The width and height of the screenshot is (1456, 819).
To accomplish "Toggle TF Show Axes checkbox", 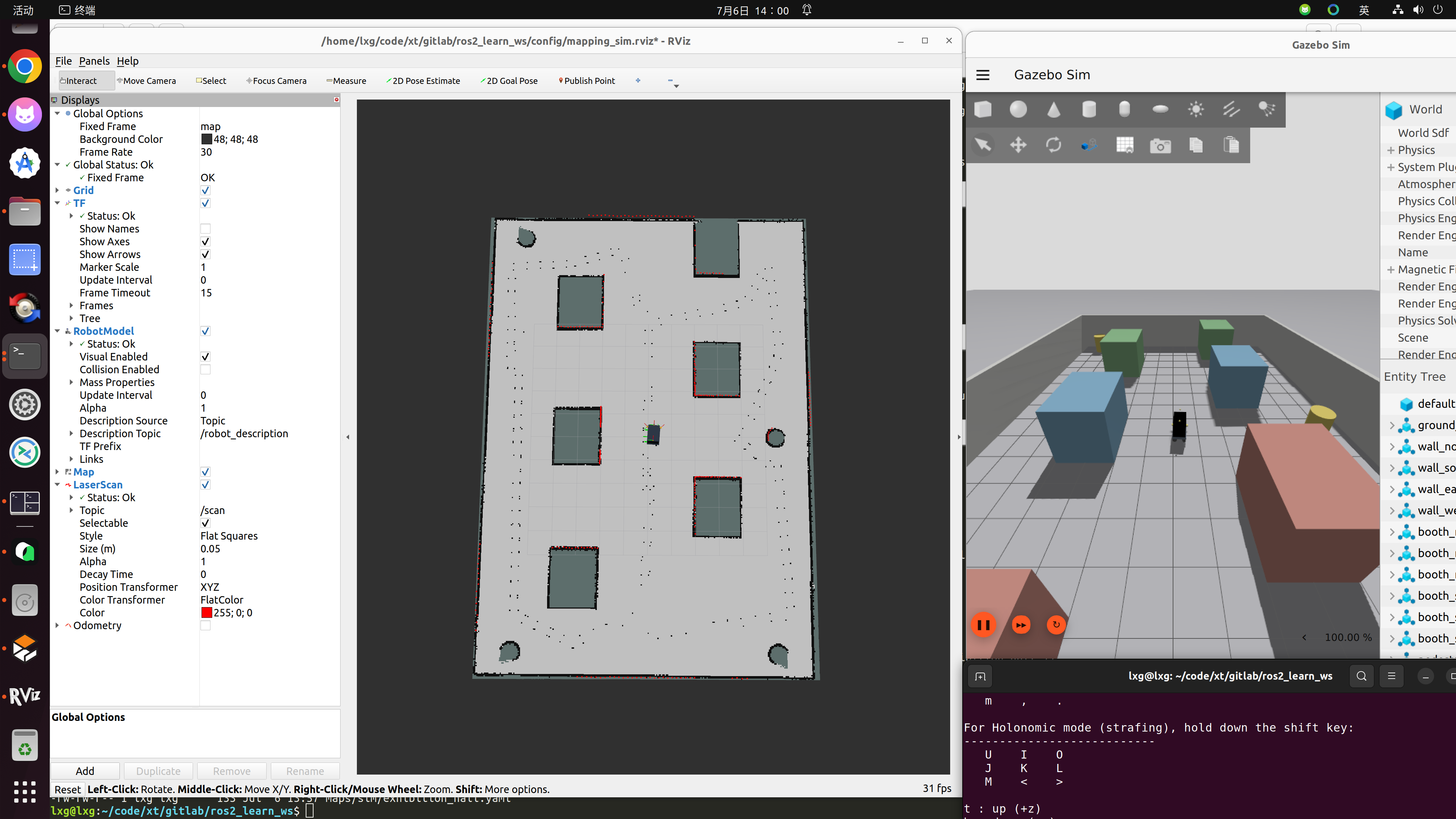I will click(205, 241).
